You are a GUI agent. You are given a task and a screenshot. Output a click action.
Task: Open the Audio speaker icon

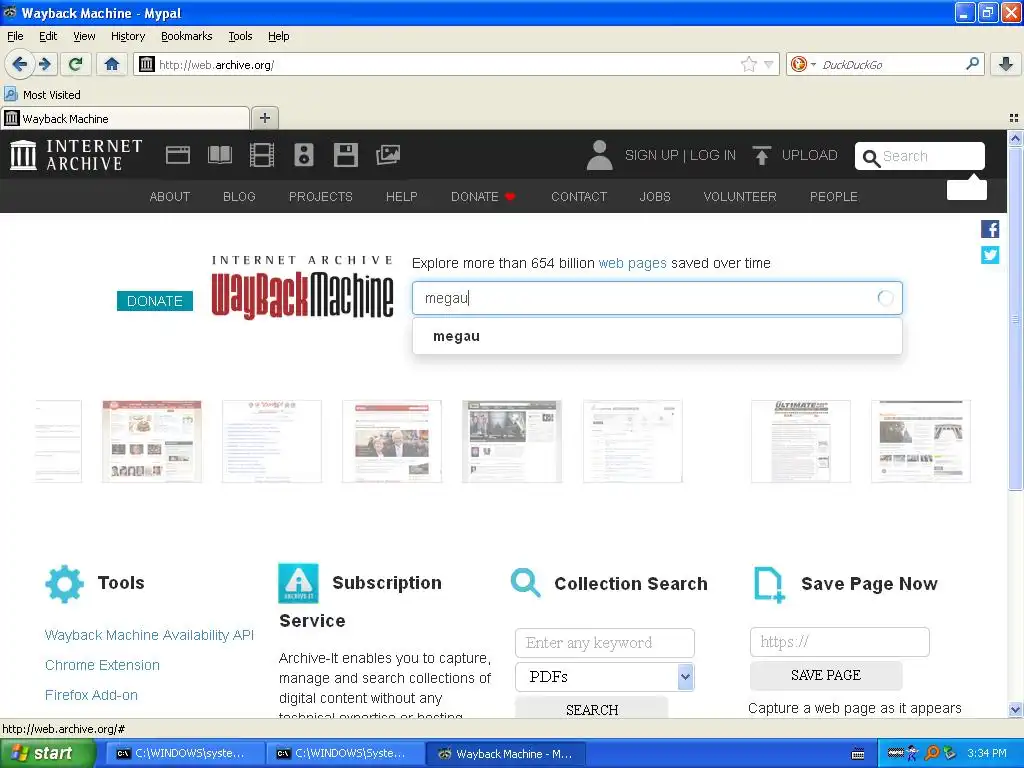[x=304, y=155]
